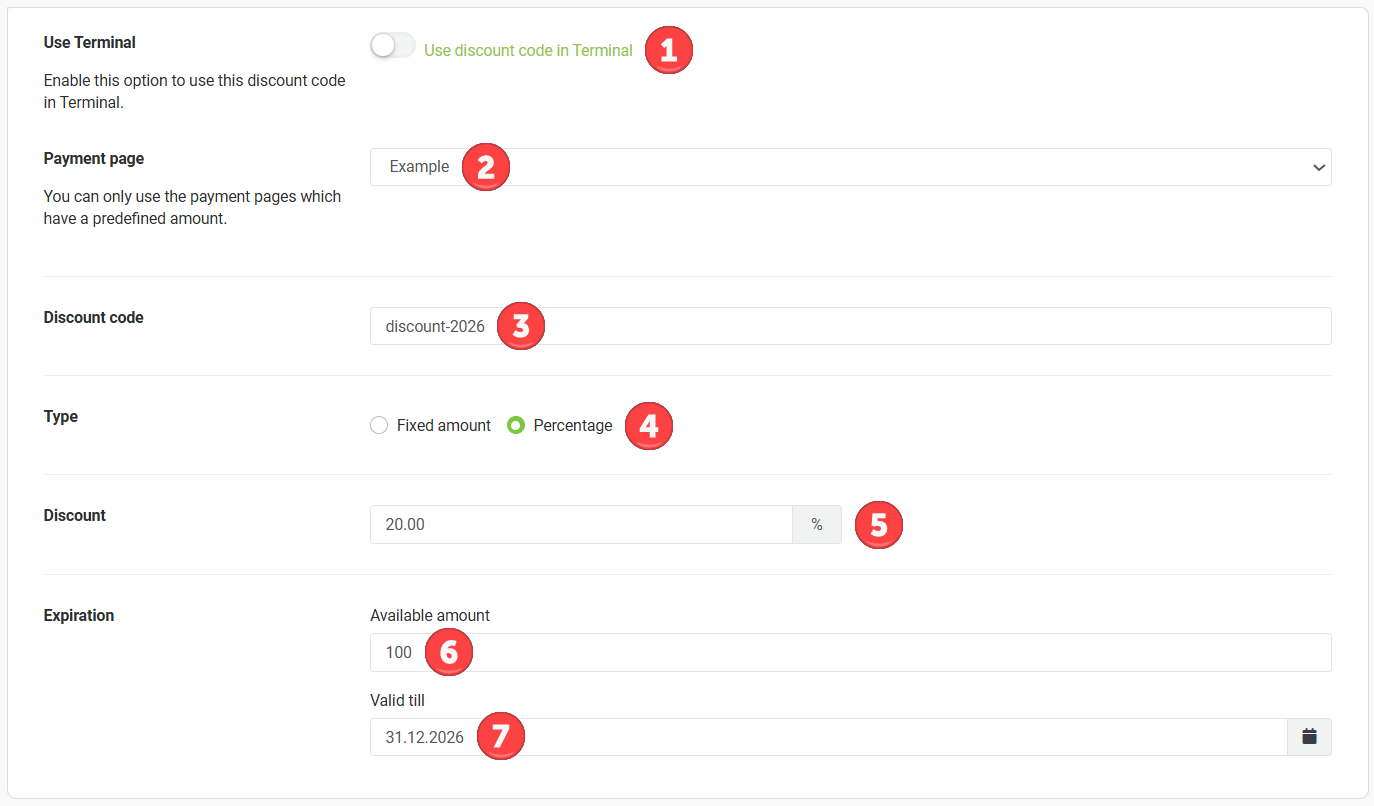Select the Fixed amount radio button
Screen dimensions: 1374x806
379,426
